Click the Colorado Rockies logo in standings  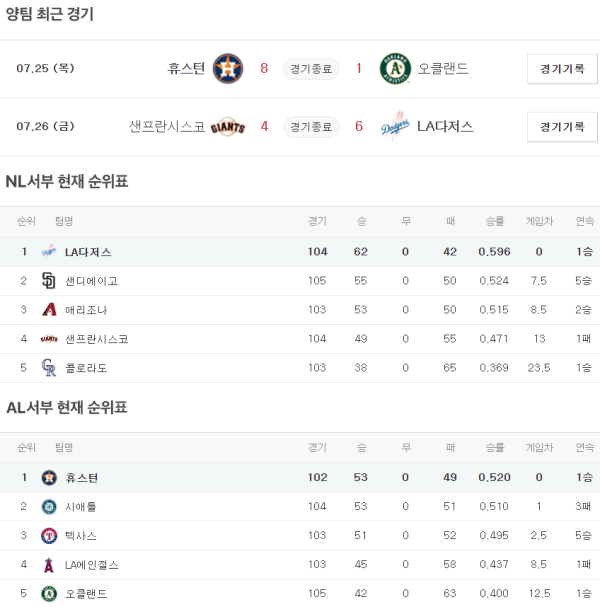pyautogui.click(x=49, y=368)
